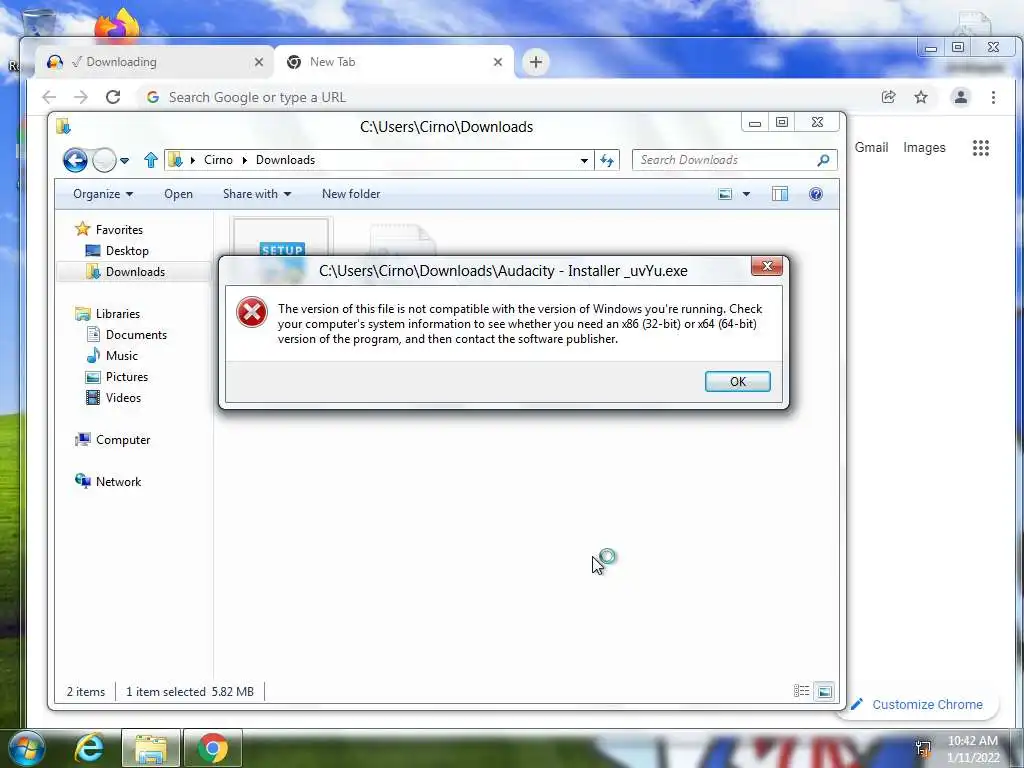
Task: Create a New folder
Action: click(x=351, y=194)
